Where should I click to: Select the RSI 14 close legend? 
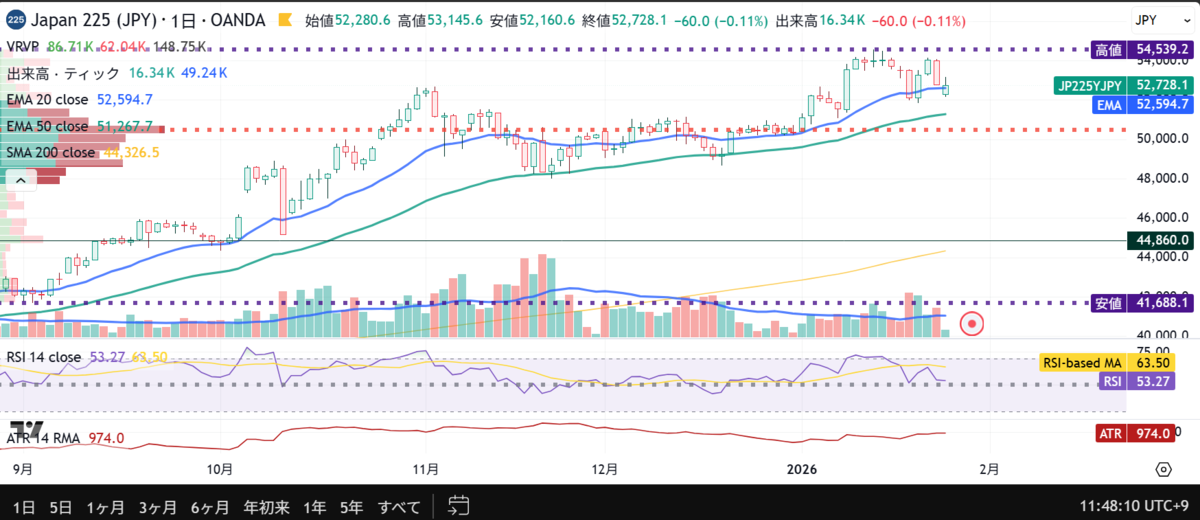coord(44,356)
